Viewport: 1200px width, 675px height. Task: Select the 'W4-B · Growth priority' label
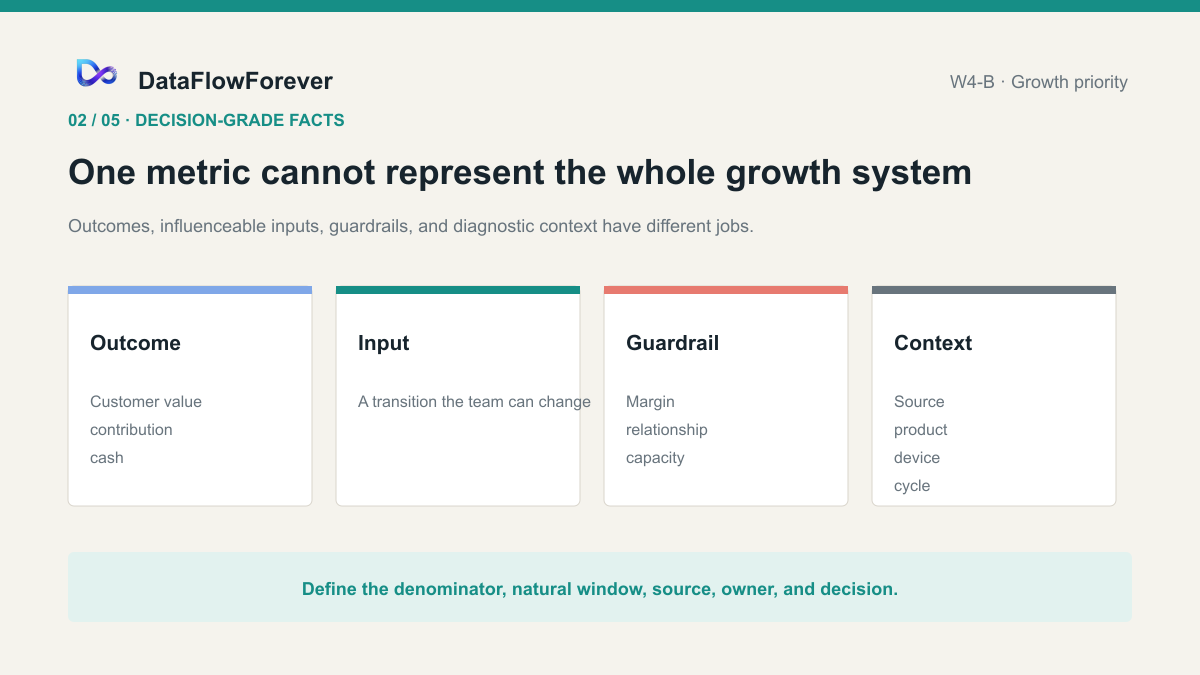pyautogui.click(x=1039, y=82)
